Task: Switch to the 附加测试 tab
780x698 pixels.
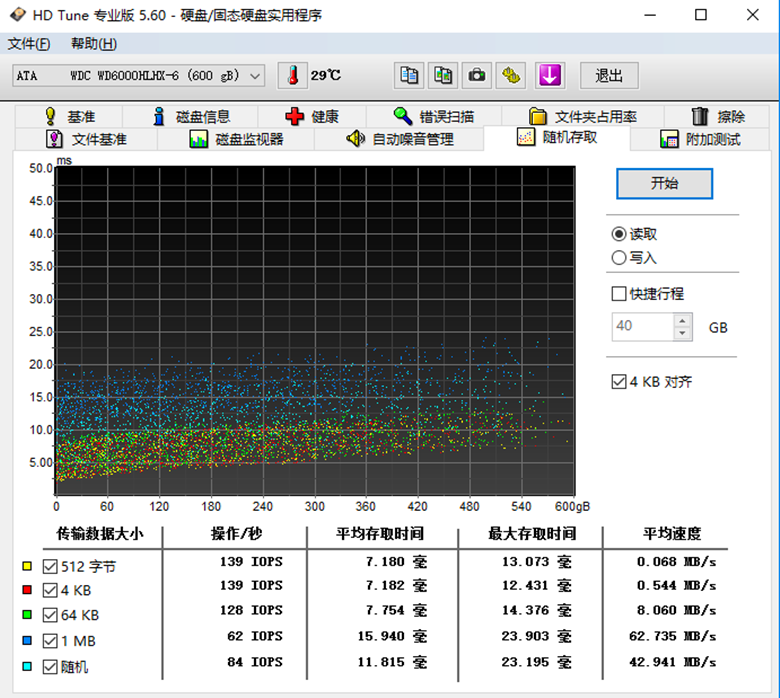Action: 700,139
